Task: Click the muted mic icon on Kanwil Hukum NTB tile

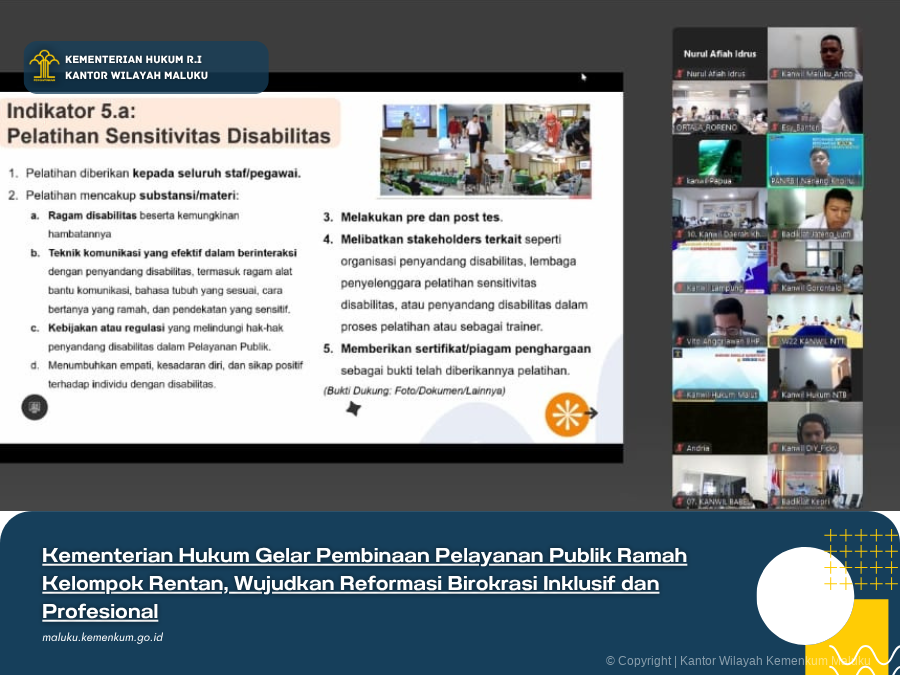Action: click(774, 394)
